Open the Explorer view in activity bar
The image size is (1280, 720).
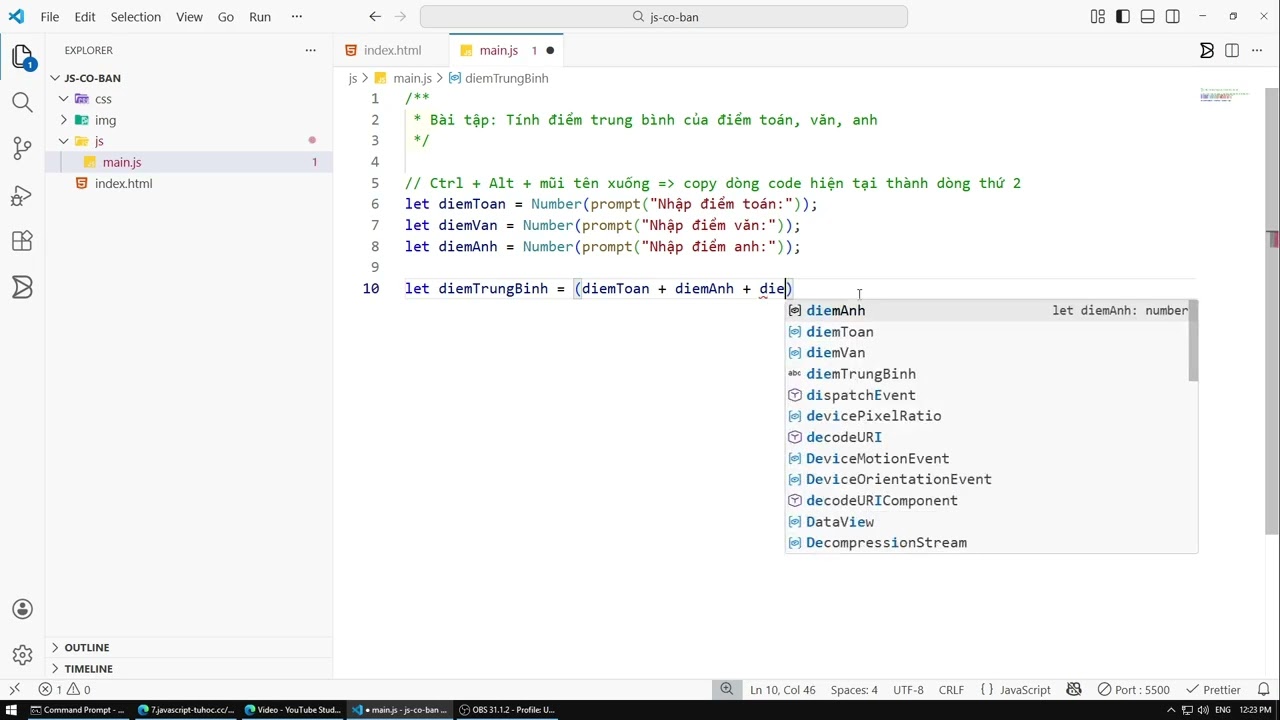[x=22, y=57]
